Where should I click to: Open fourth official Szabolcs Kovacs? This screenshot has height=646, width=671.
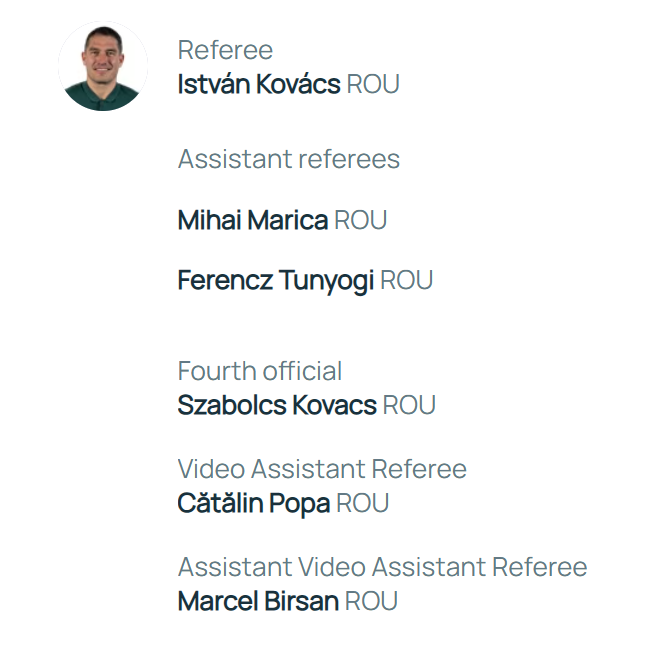coord(277,405)
